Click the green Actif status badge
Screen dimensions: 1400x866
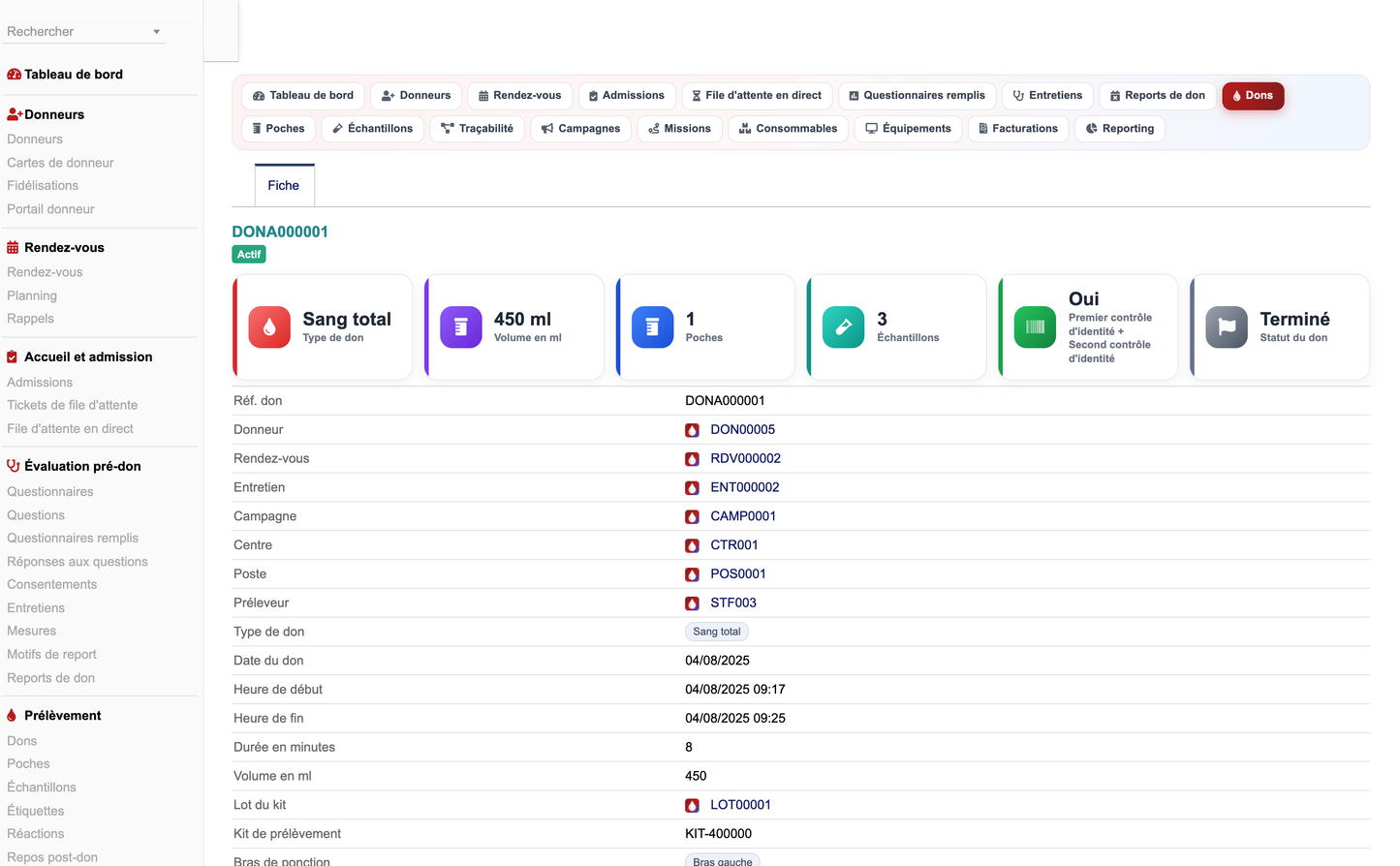[249, 255]
